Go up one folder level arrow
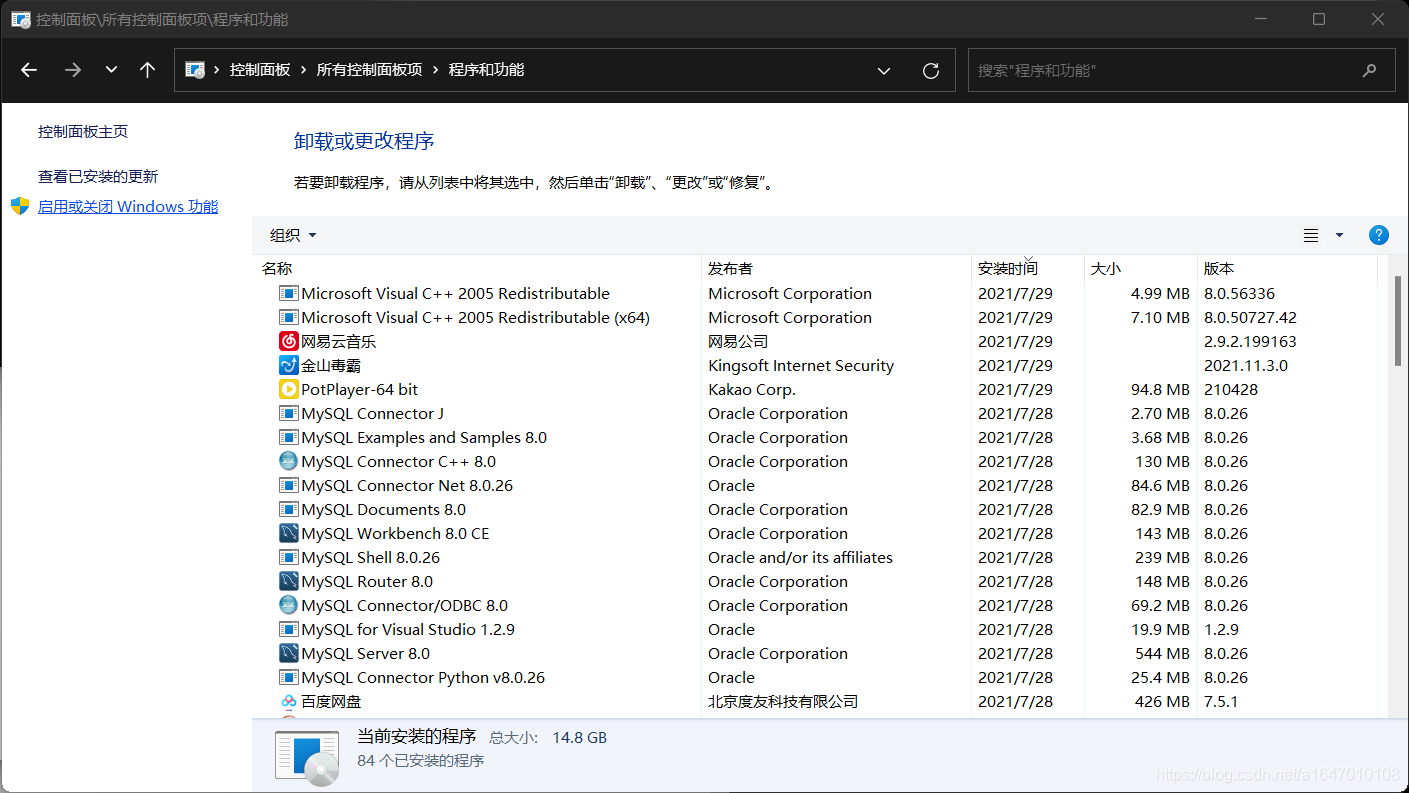Screen dimensions: 1409x793 (x=147, y=70)
